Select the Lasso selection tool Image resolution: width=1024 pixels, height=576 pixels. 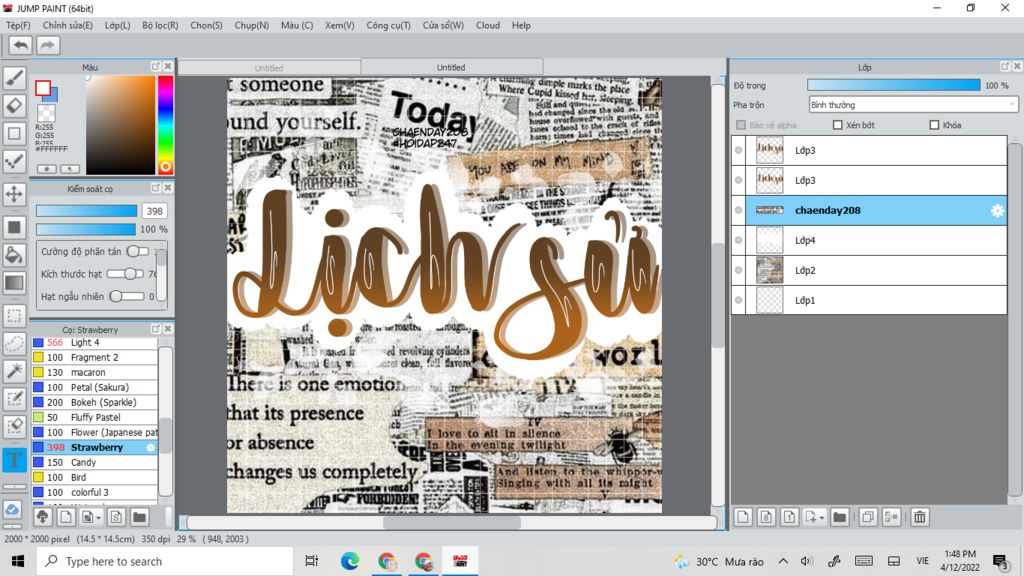point(14,344)
